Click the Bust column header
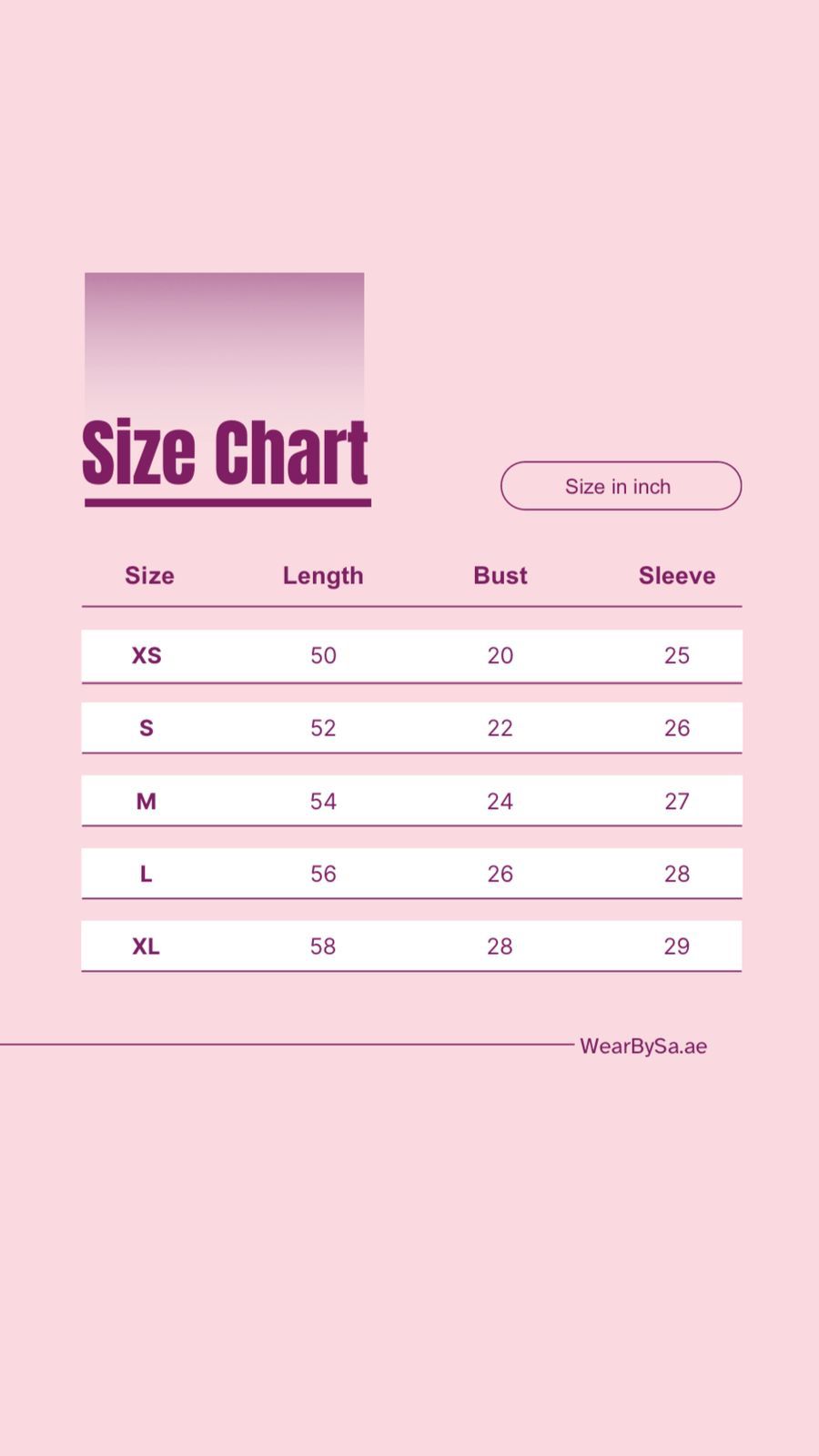Image resolution: width=819 pixels, height=1456 pixels. (500, 575)
